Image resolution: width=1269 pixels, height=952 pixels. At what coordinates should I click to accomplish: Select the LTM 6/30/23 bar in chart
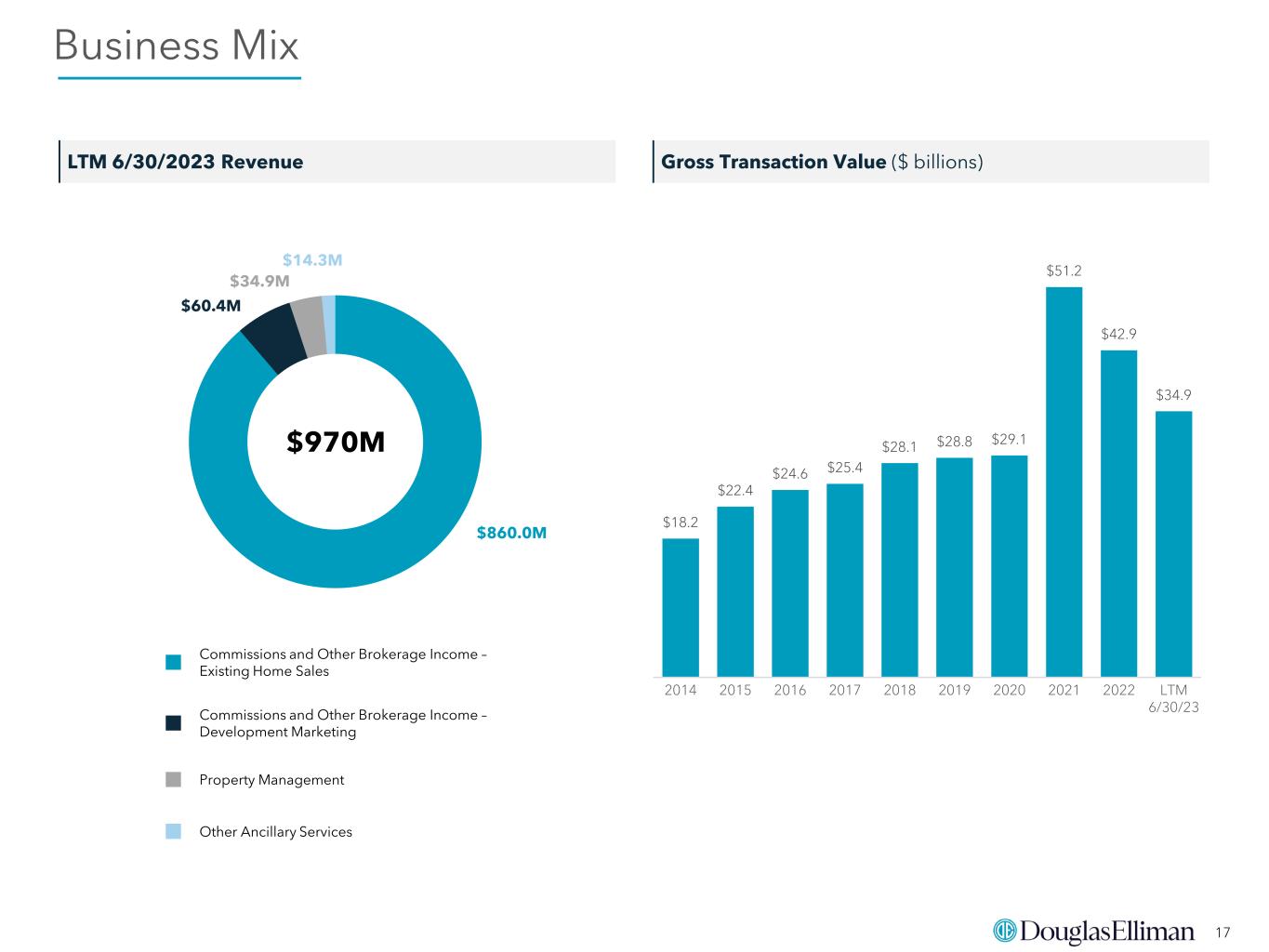[1173, 544]
